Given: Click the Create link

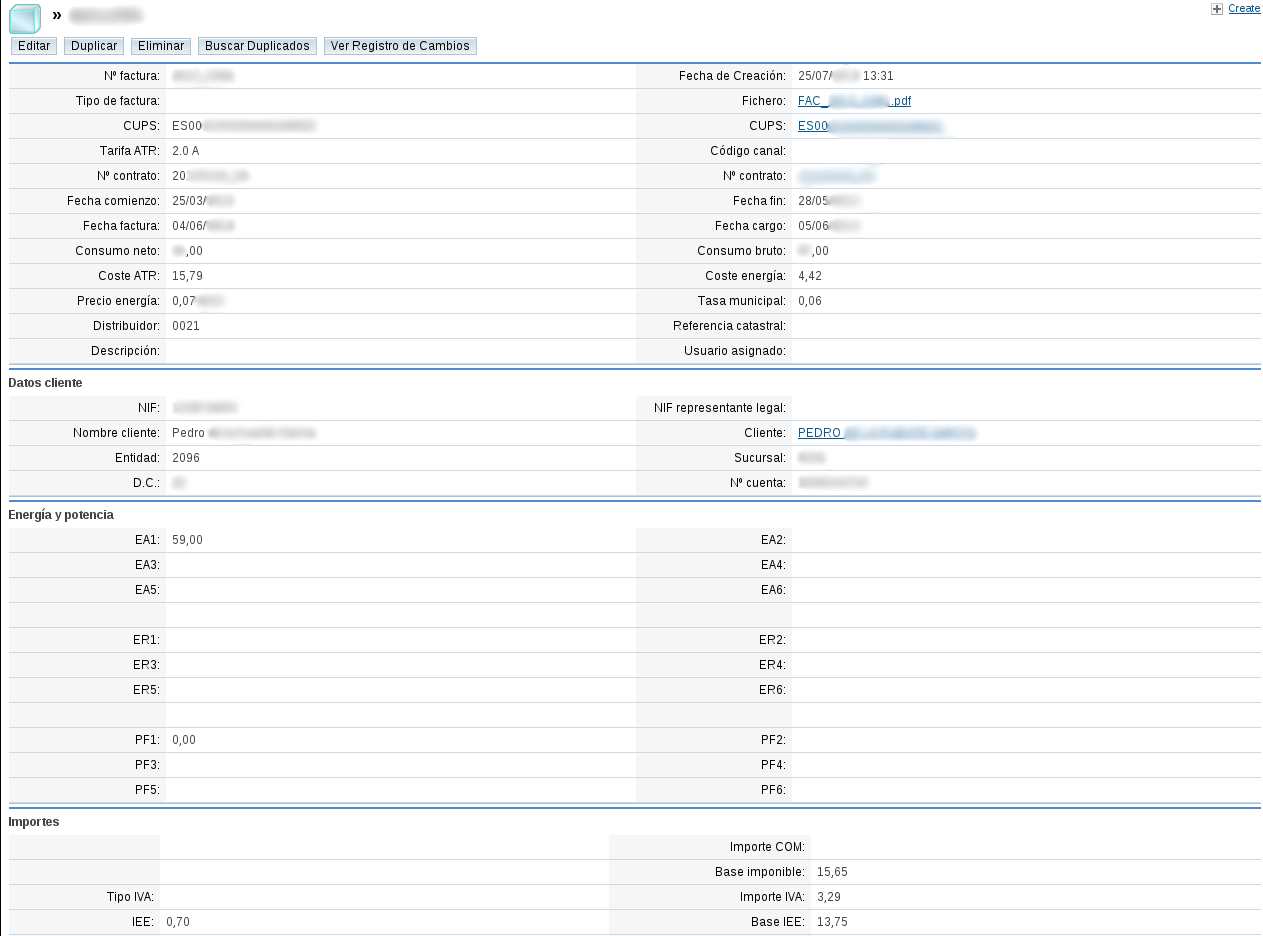Looking at the screenshot, I should (1241, 8).
